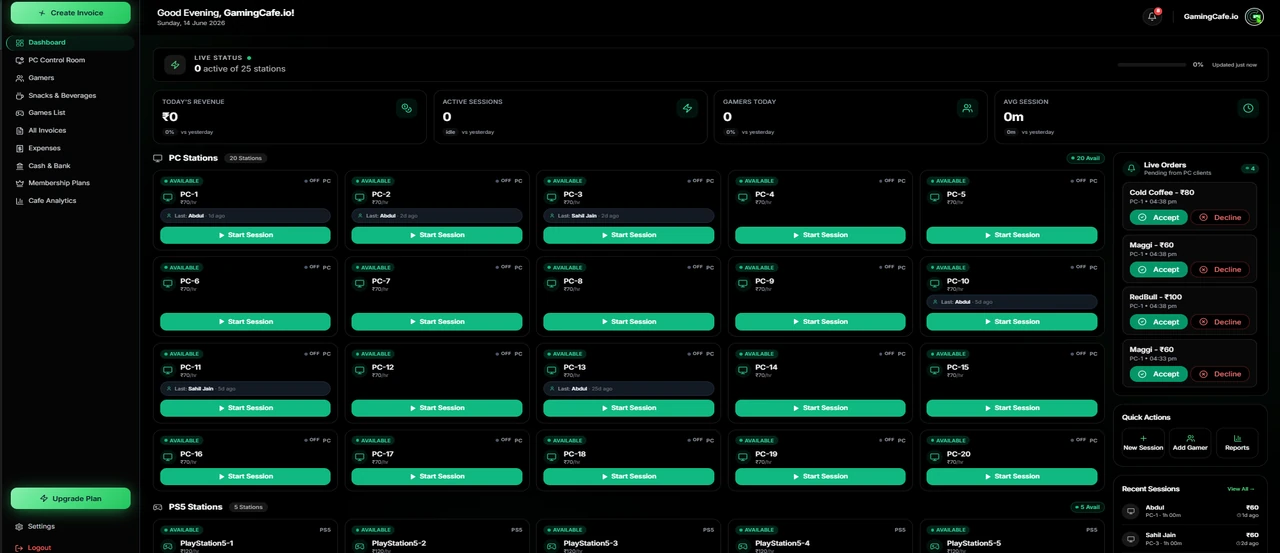The width and height of the screenshot is (1280, 553).
Task: Start Session on PC-14
Action: (820, 408)
